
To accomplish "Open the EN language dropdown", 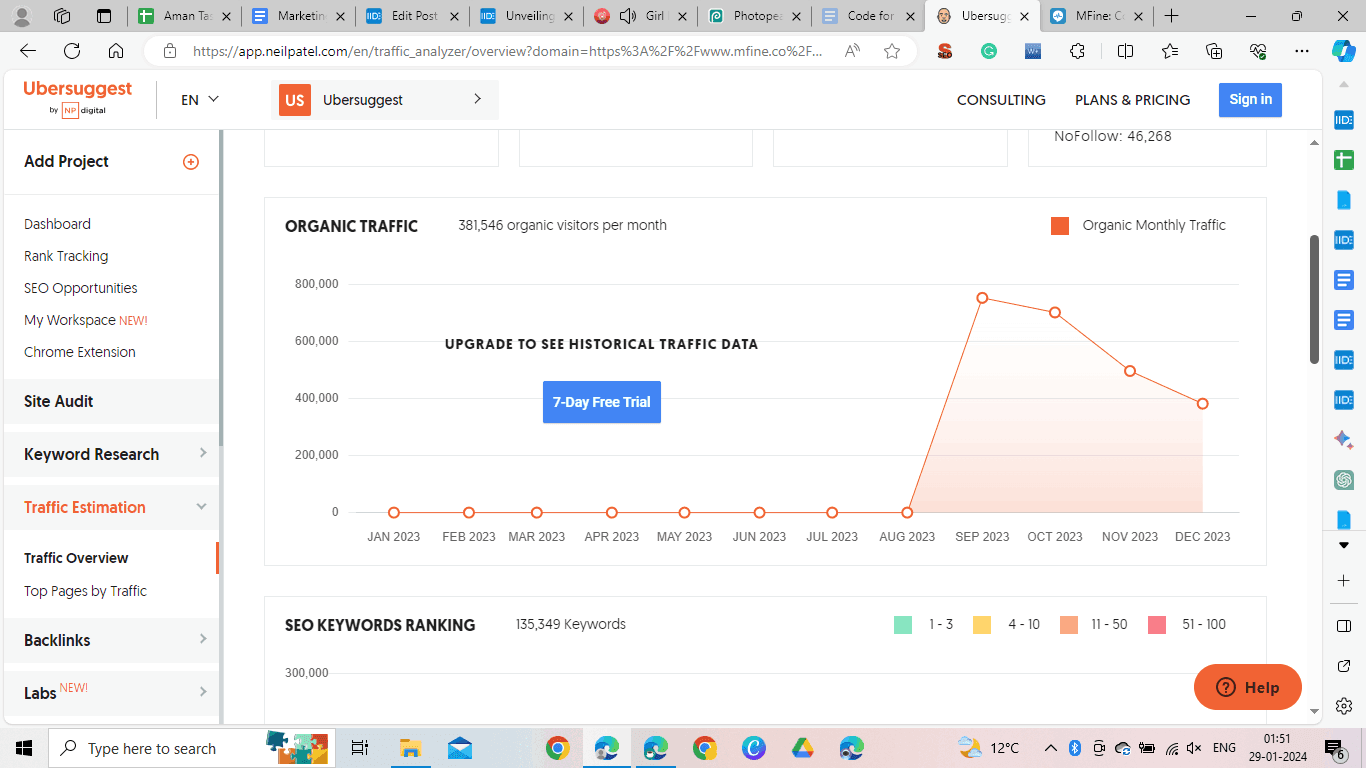I will point(197,99).
